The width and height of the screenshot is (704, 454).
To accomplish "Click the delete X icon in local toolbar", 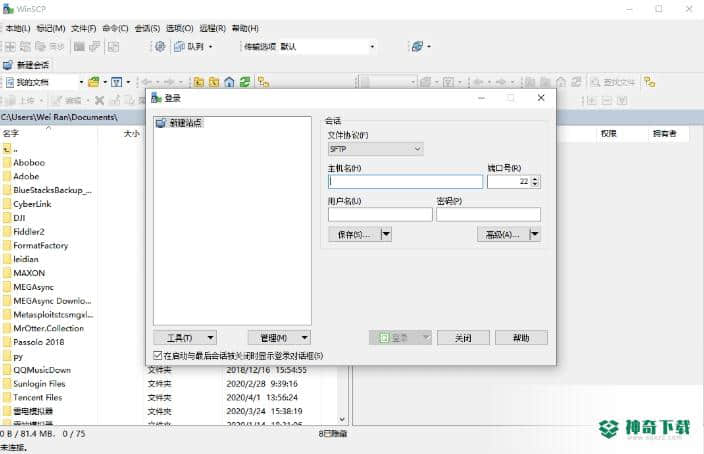I will pyautogui.click(x=100, y=100).
